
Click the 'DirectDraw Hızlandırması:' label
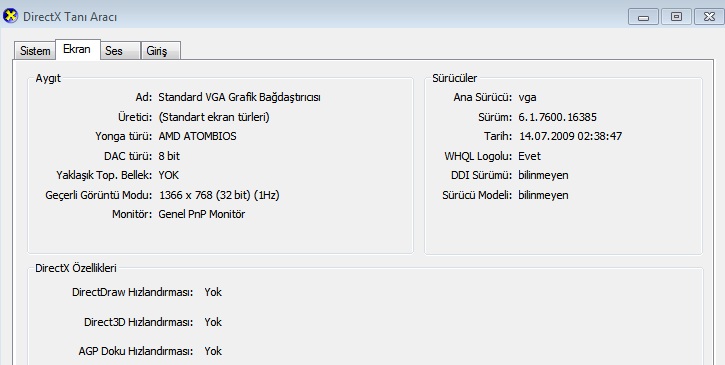133,292
